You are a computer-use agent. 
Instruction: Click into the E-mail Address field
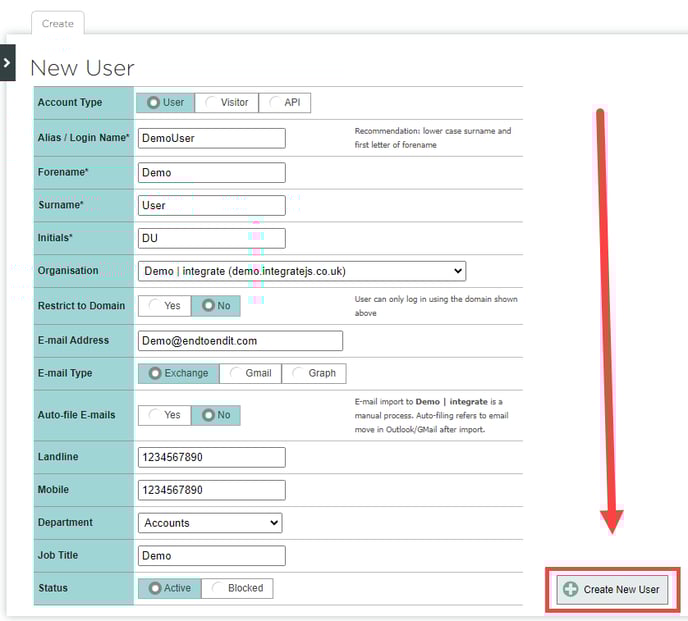(x=240, y=341)
